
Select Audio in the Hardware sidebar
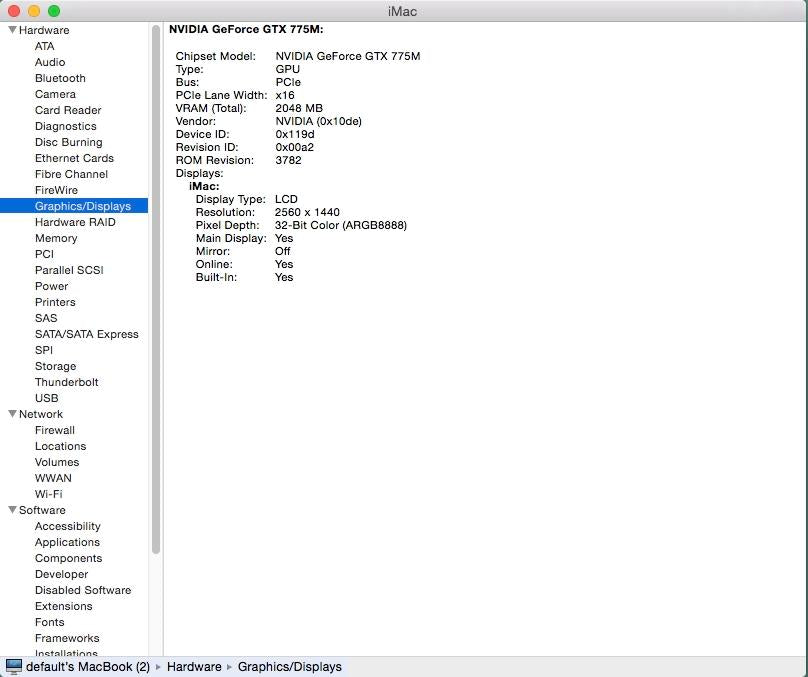point(49,62)
